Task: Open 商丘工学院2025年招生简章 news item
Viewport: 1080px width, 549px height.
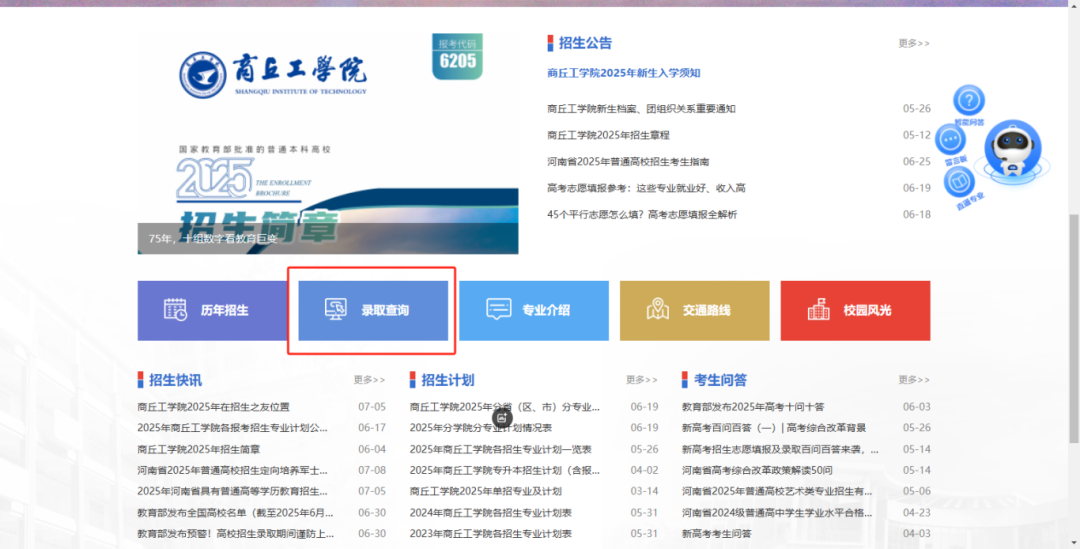Action: 198,449
